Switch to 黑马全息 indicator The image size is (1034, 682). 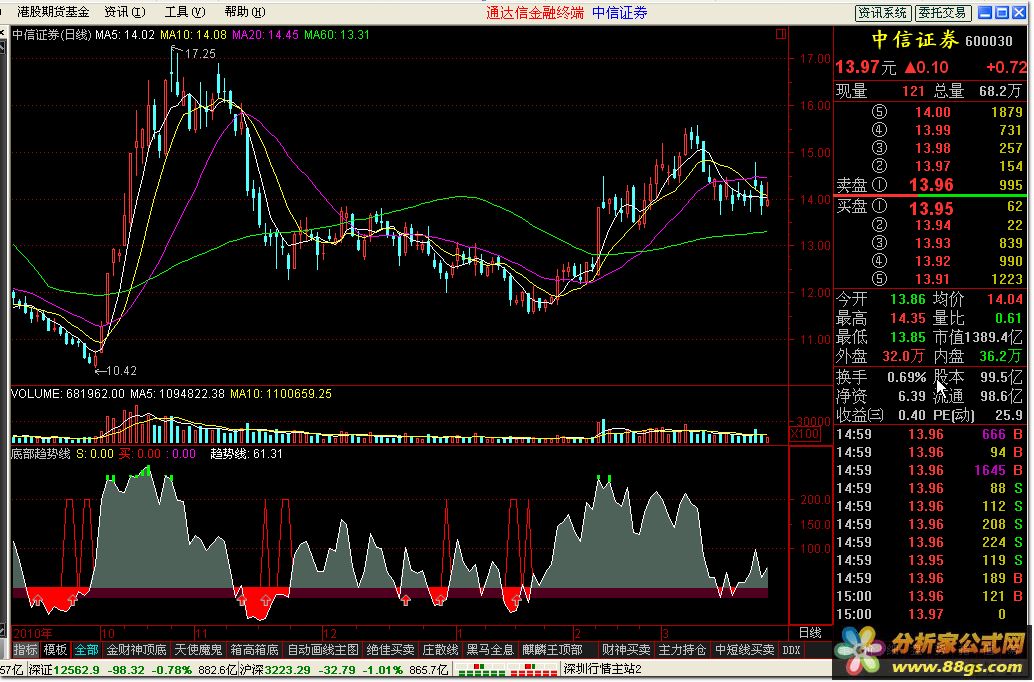click(490, 650)
